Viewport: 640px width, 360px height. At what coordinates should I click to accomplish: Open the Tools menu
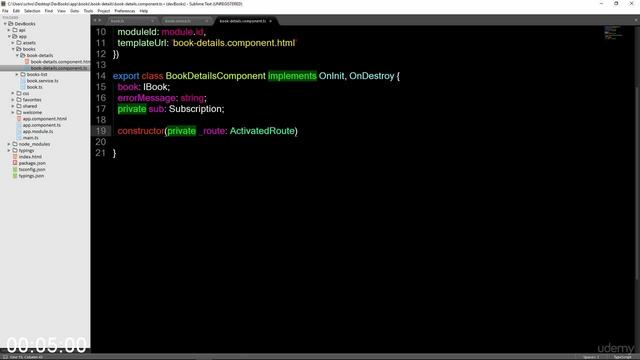coord(88,11)
